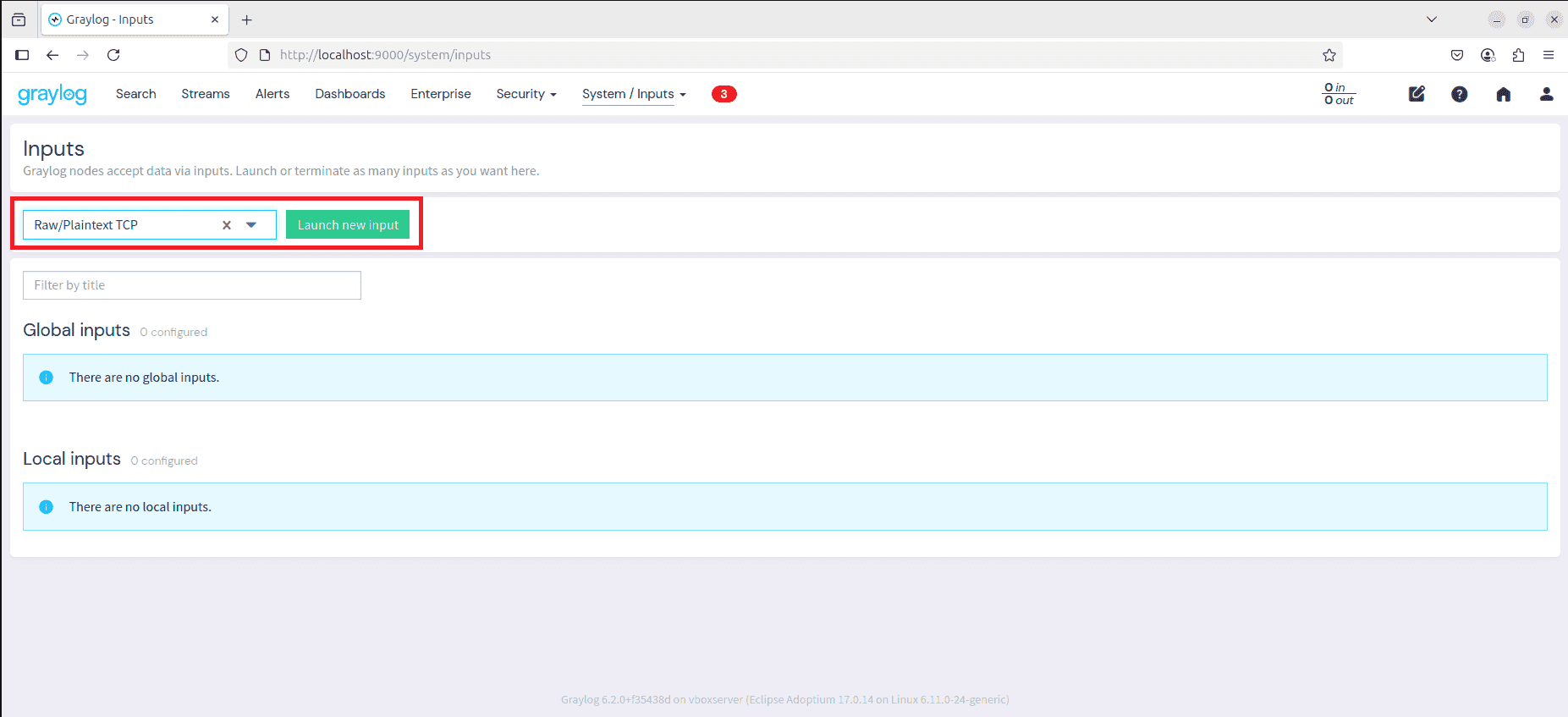Click the browser address bar URL
Viewport: 1568px width, 717px height.
[385, 55]
